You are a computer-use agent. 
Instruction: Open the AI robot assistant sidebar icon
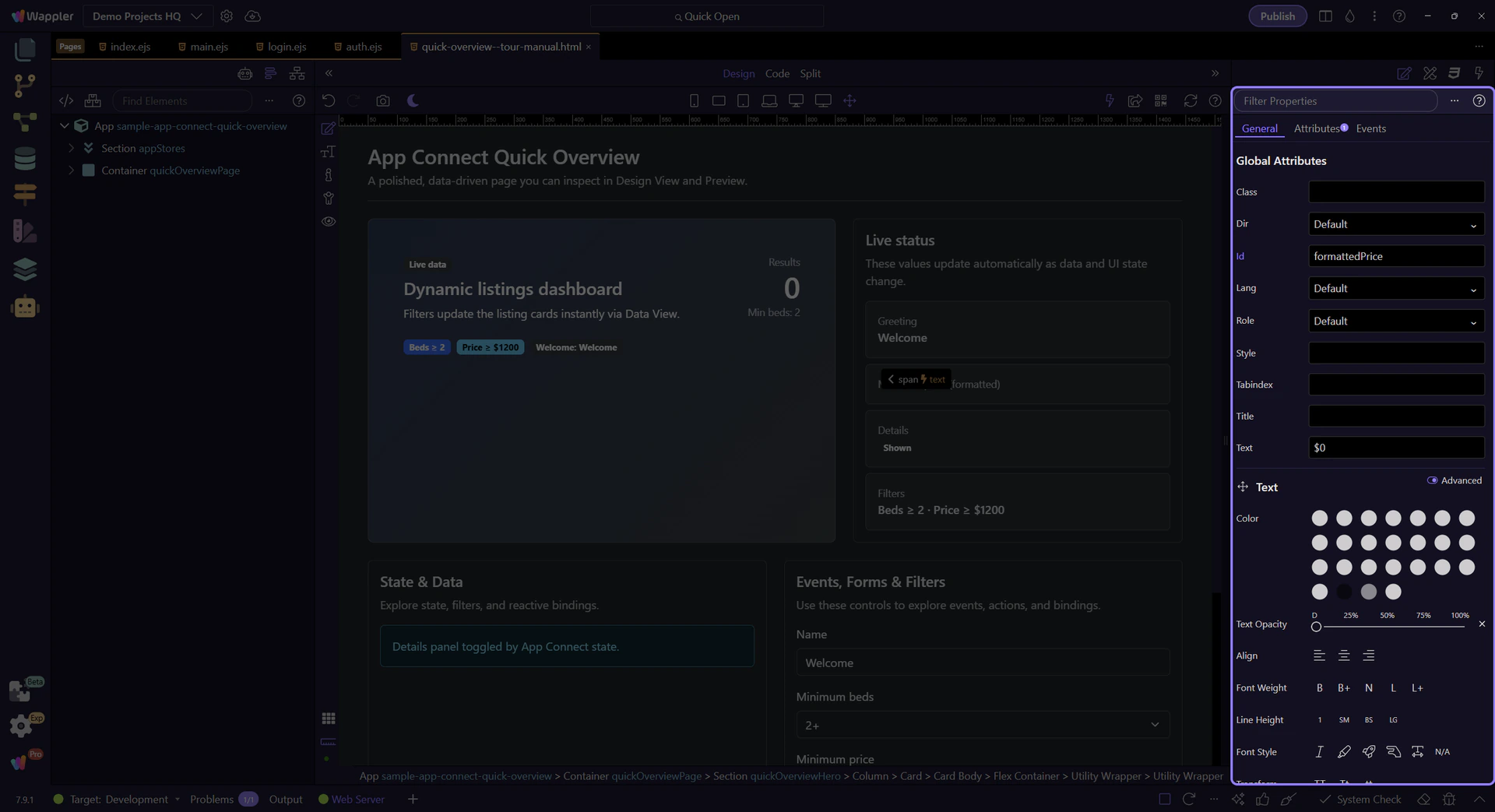pyautogui.click(x=25, y=308)
